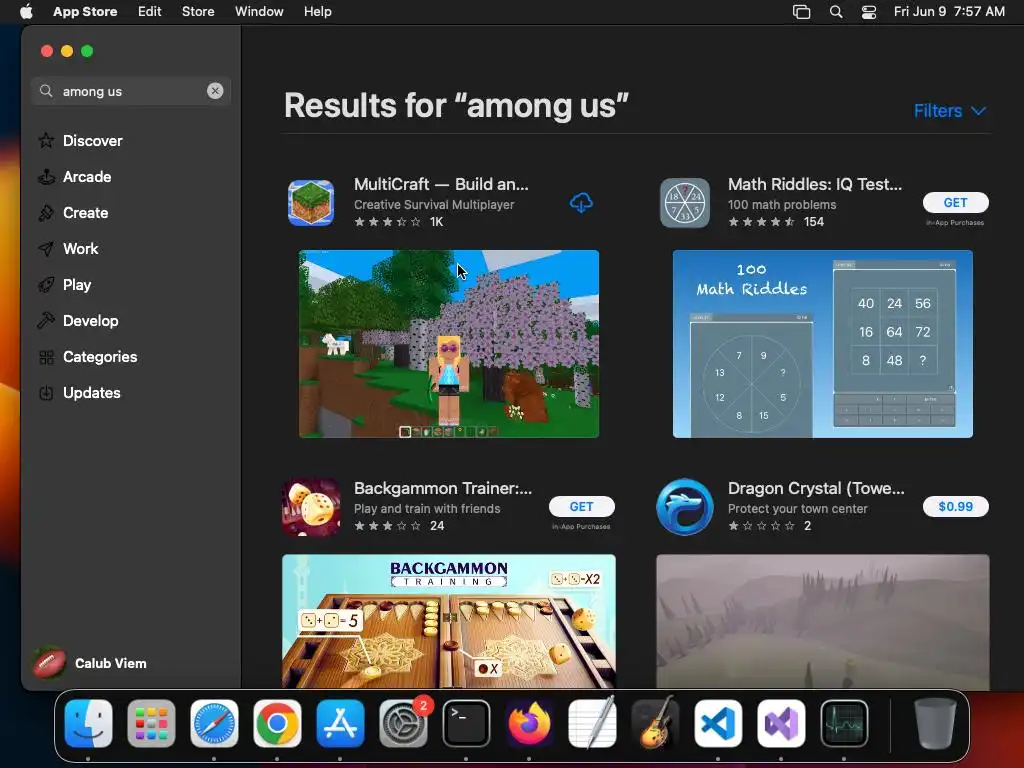Open Launchpad from the dock
The image size is (1024, 768).
click(x=152, y=724)
